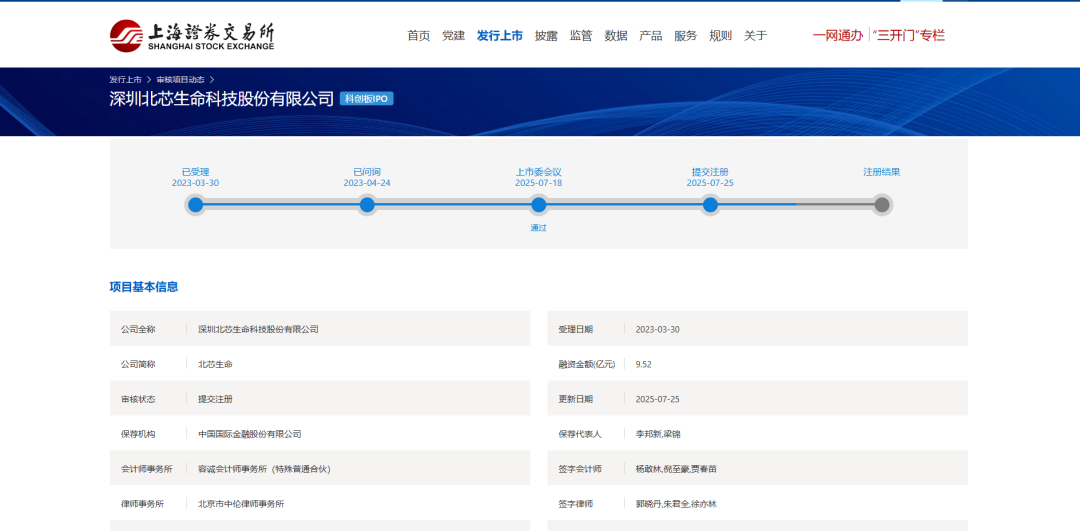The image size is (1080, 531).
Task: Click audit status value 提交注册
Action: pyautogui.click(x=215, y=399)
